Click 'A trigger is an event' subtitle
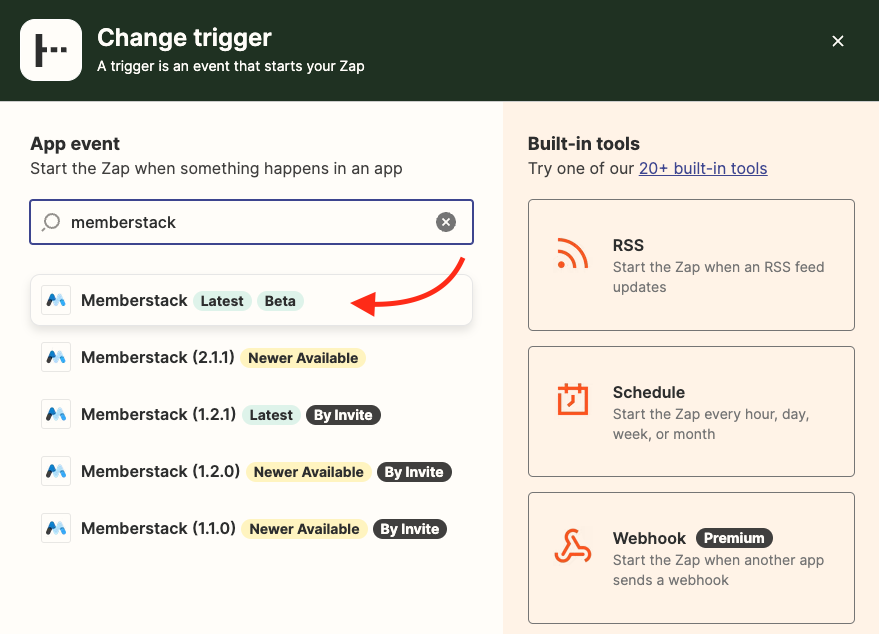 (230, 66)
